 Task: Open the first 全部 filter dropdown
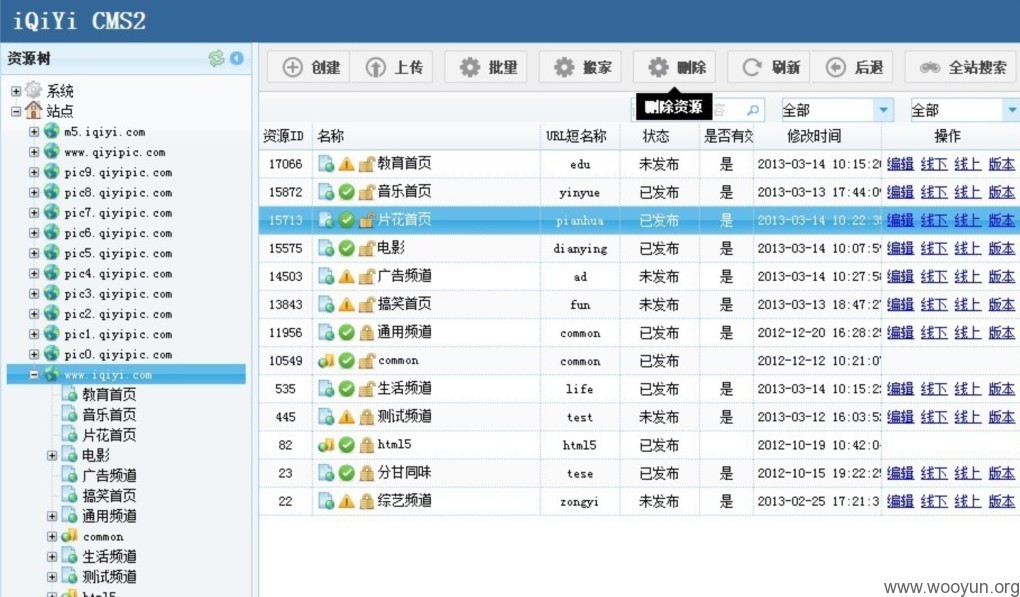pyautogui.click(x=837, y=110)
